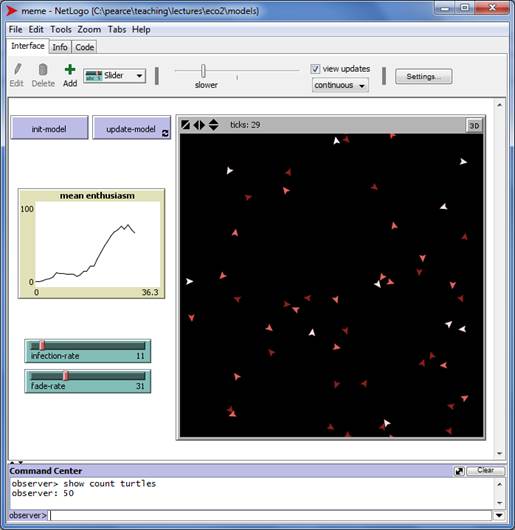Open the Tools menu
Image resolution: width=515 pixels, height=530 pixels.
[61, 30]
